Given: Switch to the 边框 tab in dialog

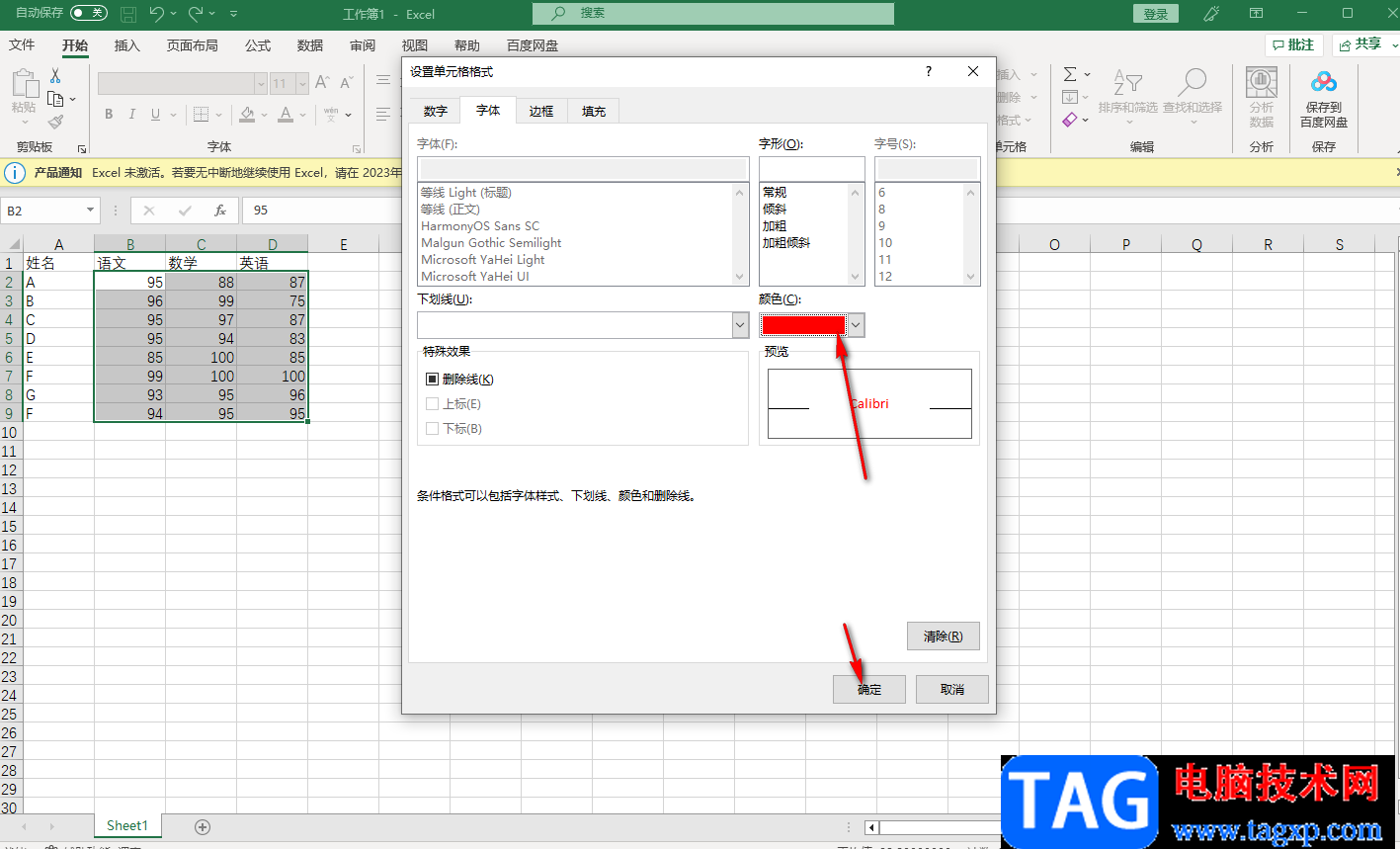Looking at the screenshot, I should point(541,111).
